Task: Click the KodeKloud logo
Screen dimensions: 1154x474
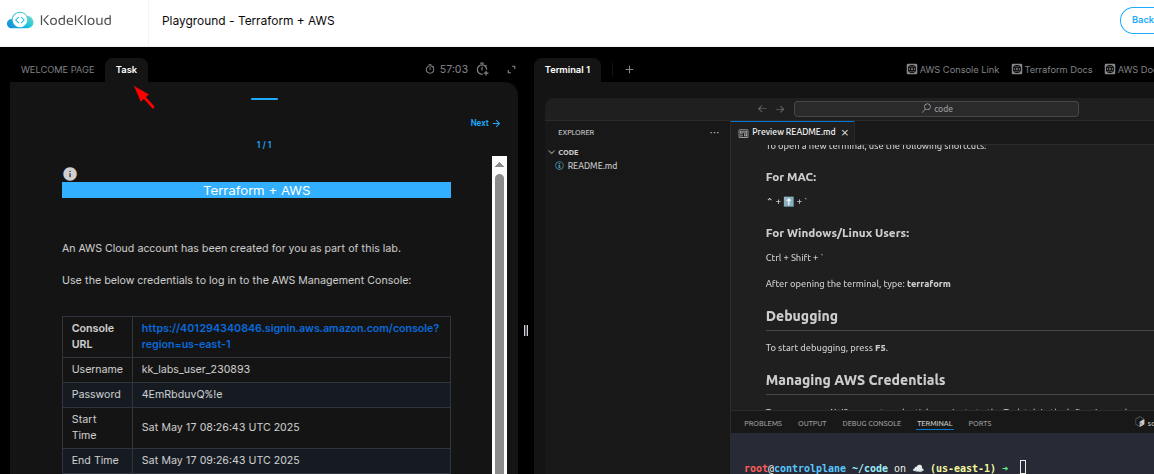Action: 60,21
